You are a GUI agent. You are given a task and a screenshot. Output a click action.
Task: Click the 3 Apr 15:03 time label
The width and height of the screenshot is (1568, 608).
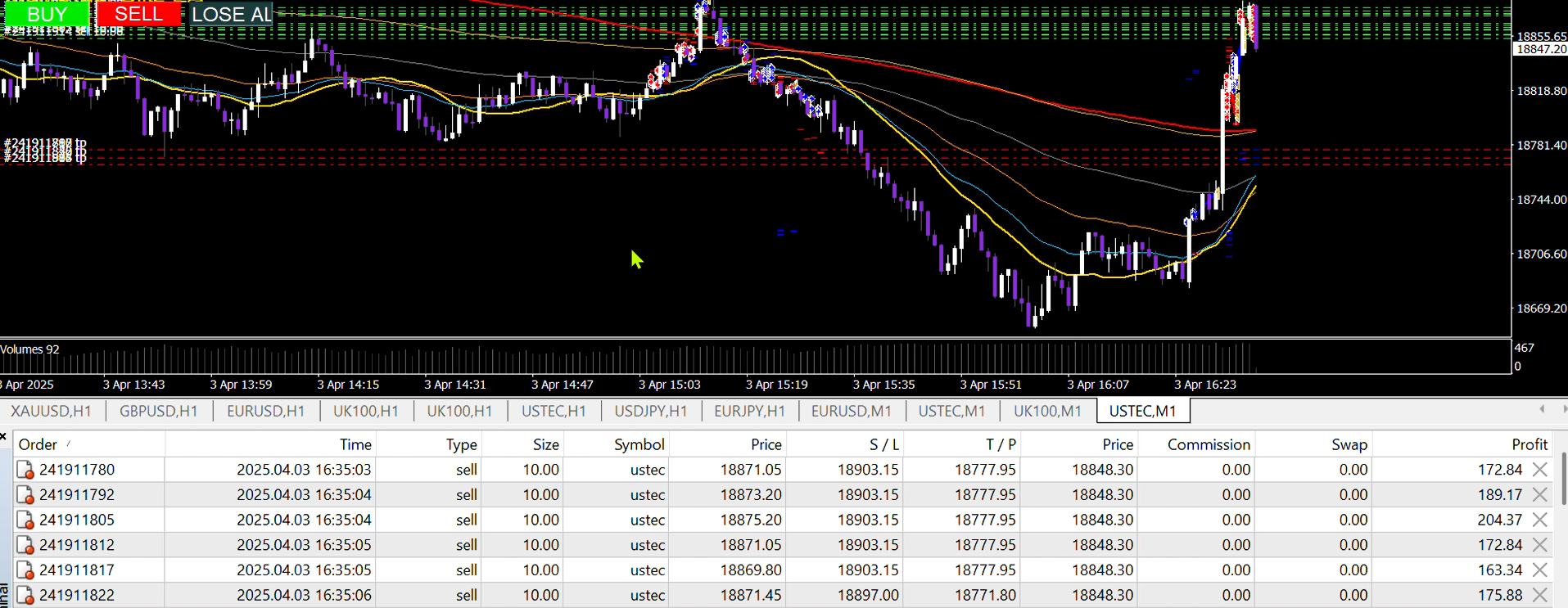[x=670, y=384]
